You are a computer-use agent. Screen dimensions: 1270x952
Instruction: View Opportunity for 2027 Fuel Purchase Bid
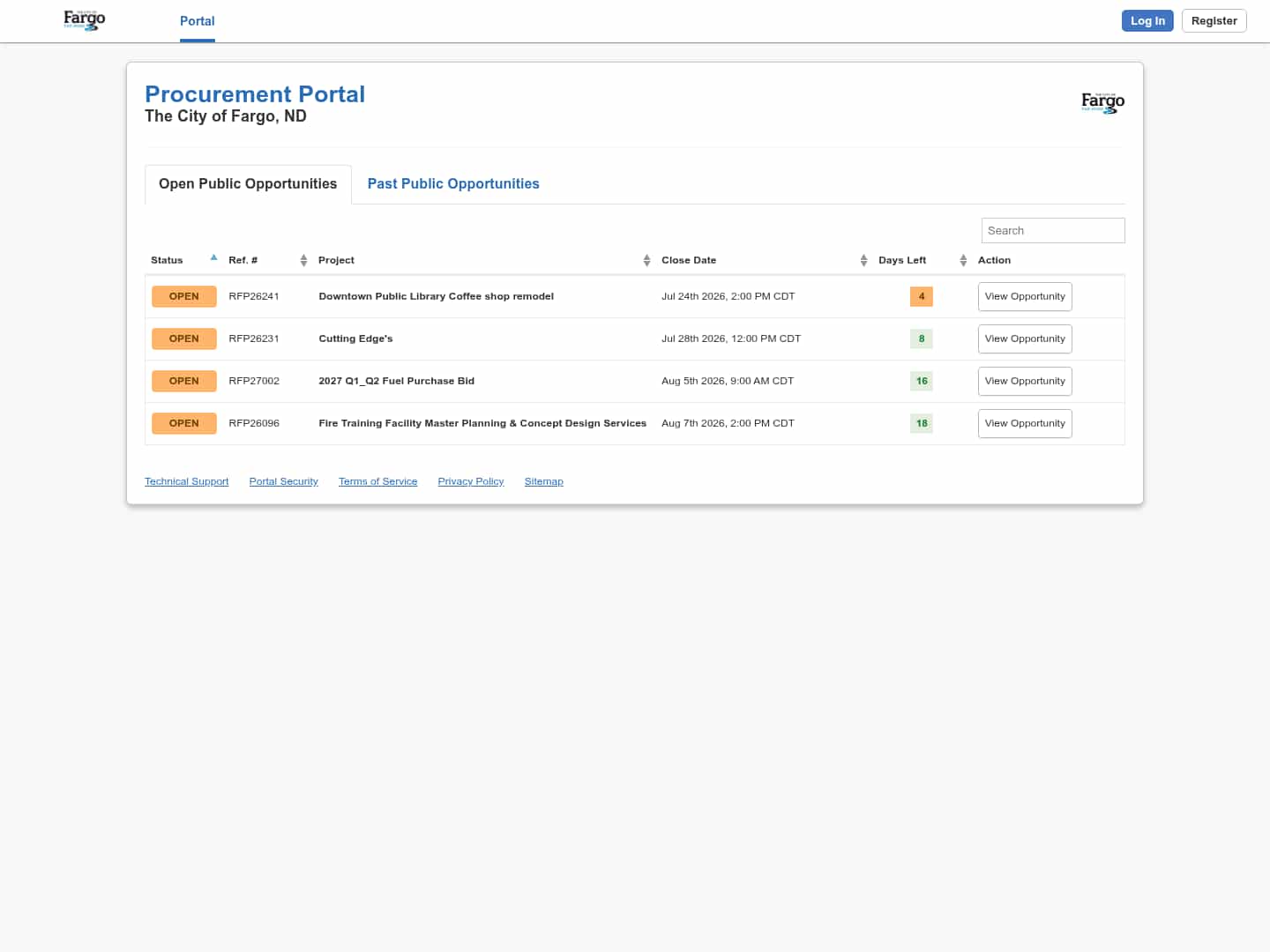coord(1025,381)
